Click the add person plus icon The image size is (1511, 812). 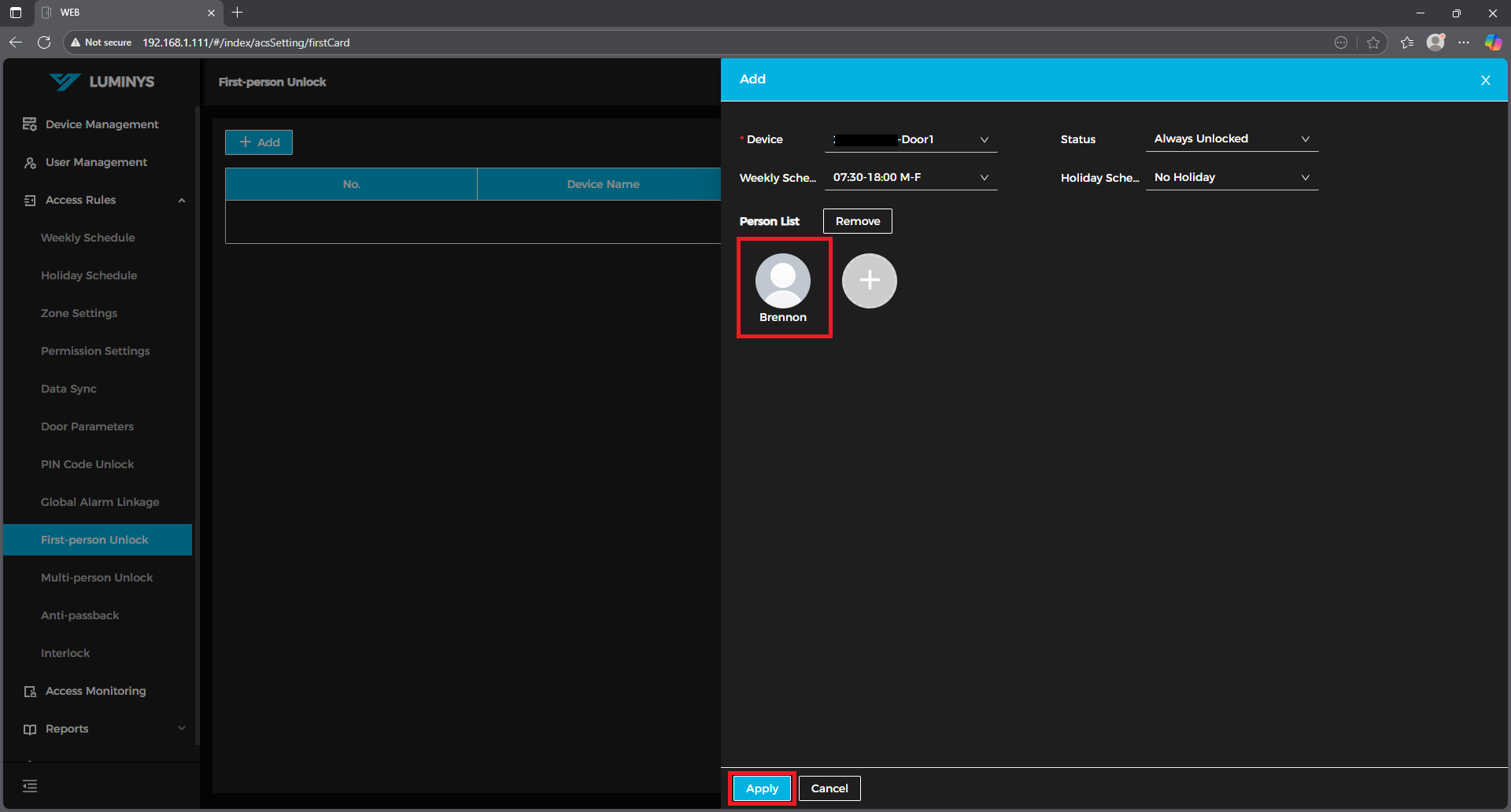pyautogui.click(x=869, y=281)
